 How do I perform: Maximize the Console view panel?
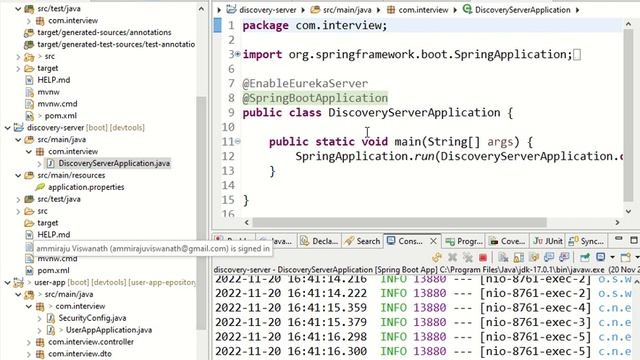634,240
